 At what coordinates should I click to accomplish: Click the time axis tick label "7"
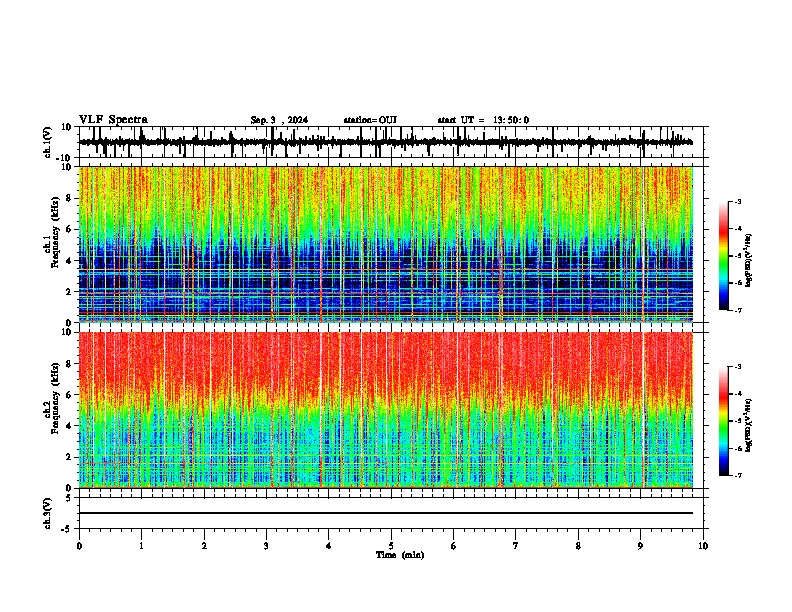click(x=516, y=546)
